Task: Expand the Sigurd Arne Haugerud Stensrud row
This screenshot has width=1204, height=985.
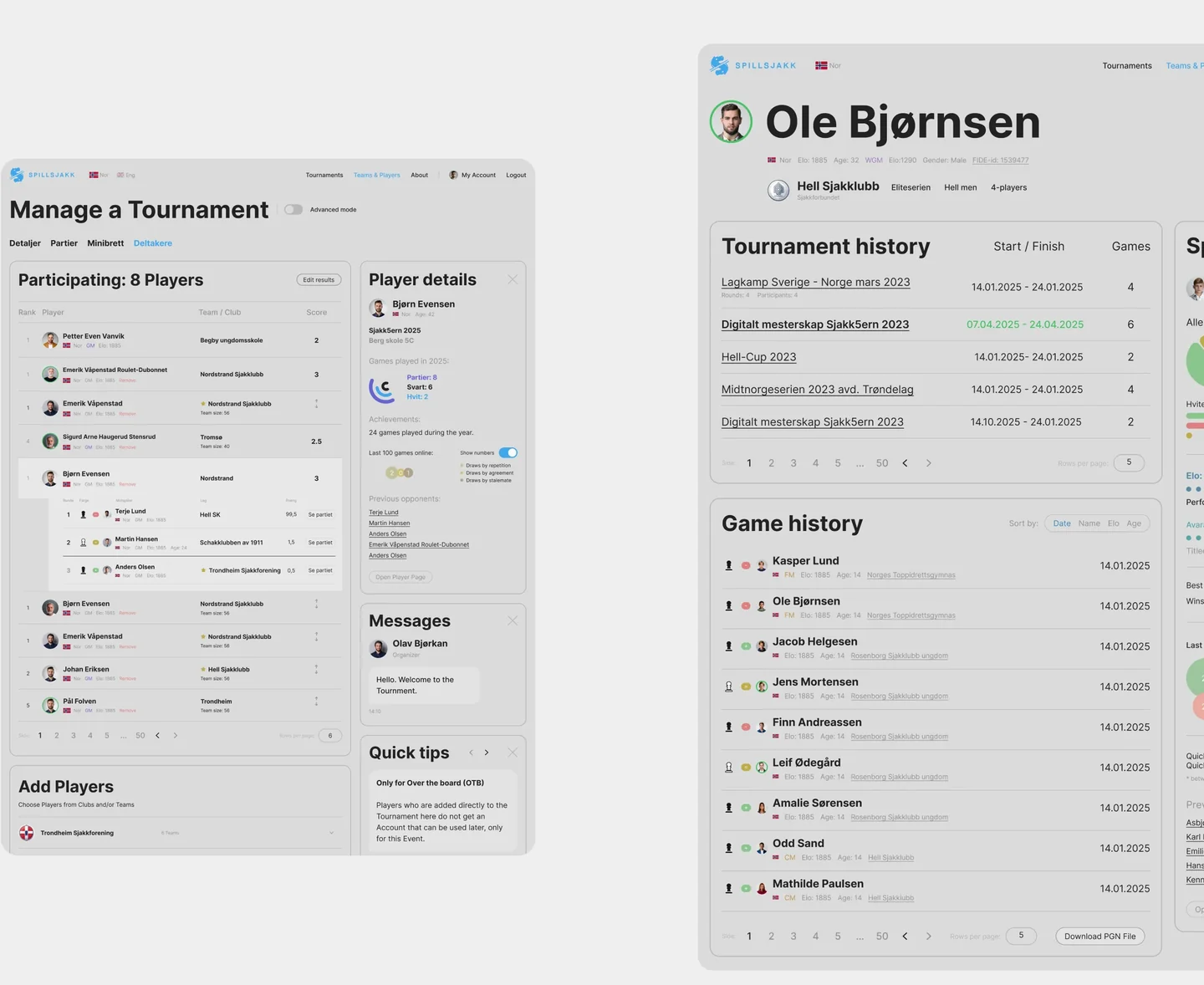Action: pyautogui.click(x=180, y=441)
